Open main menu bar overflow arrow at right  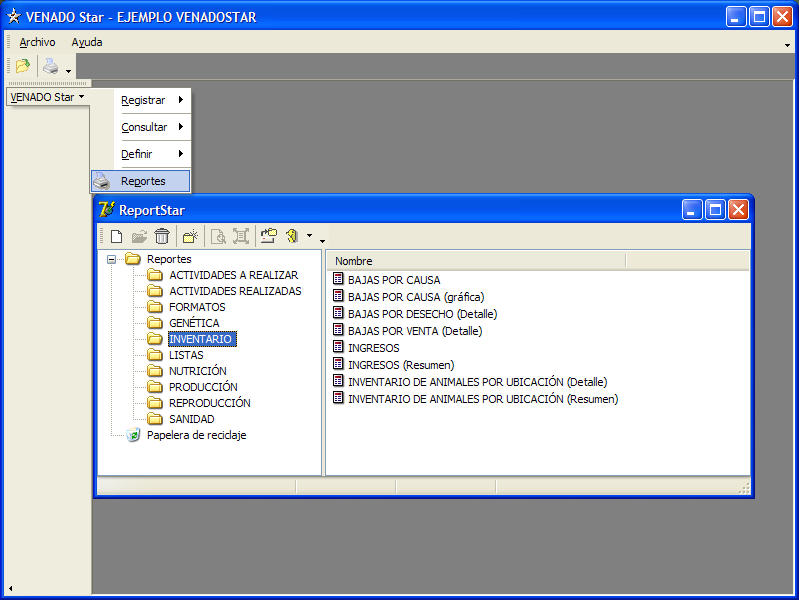pyautogui.click(x=787, y=45)
